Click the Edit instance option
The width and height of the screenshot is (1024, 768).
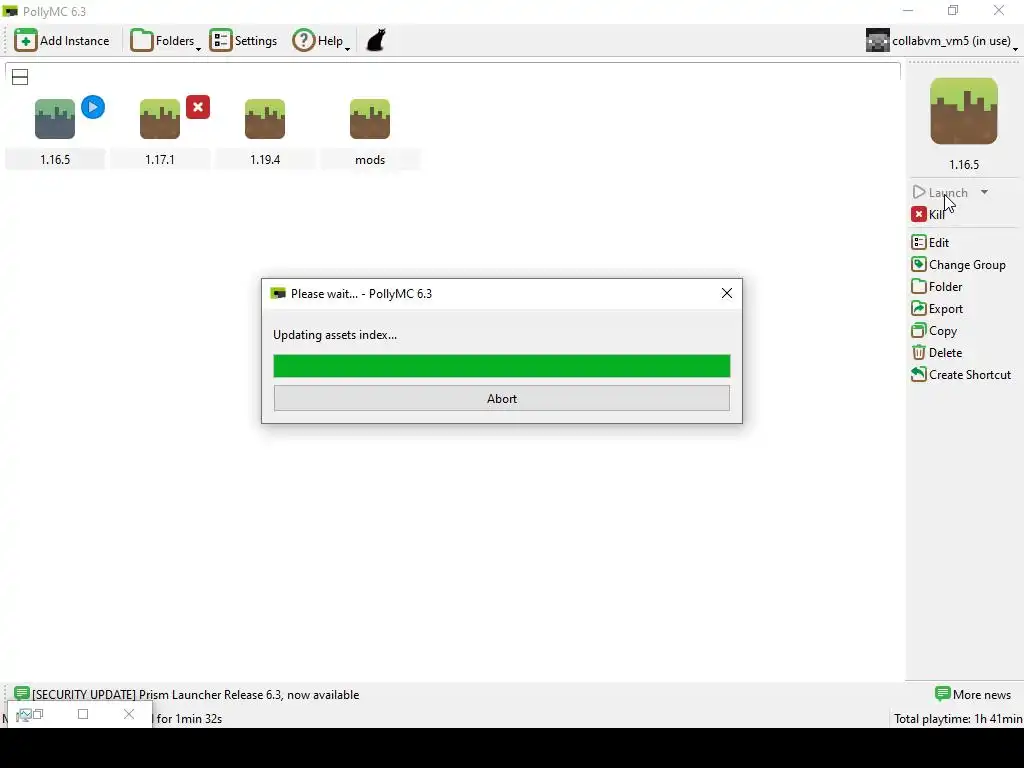pos(930,242)
